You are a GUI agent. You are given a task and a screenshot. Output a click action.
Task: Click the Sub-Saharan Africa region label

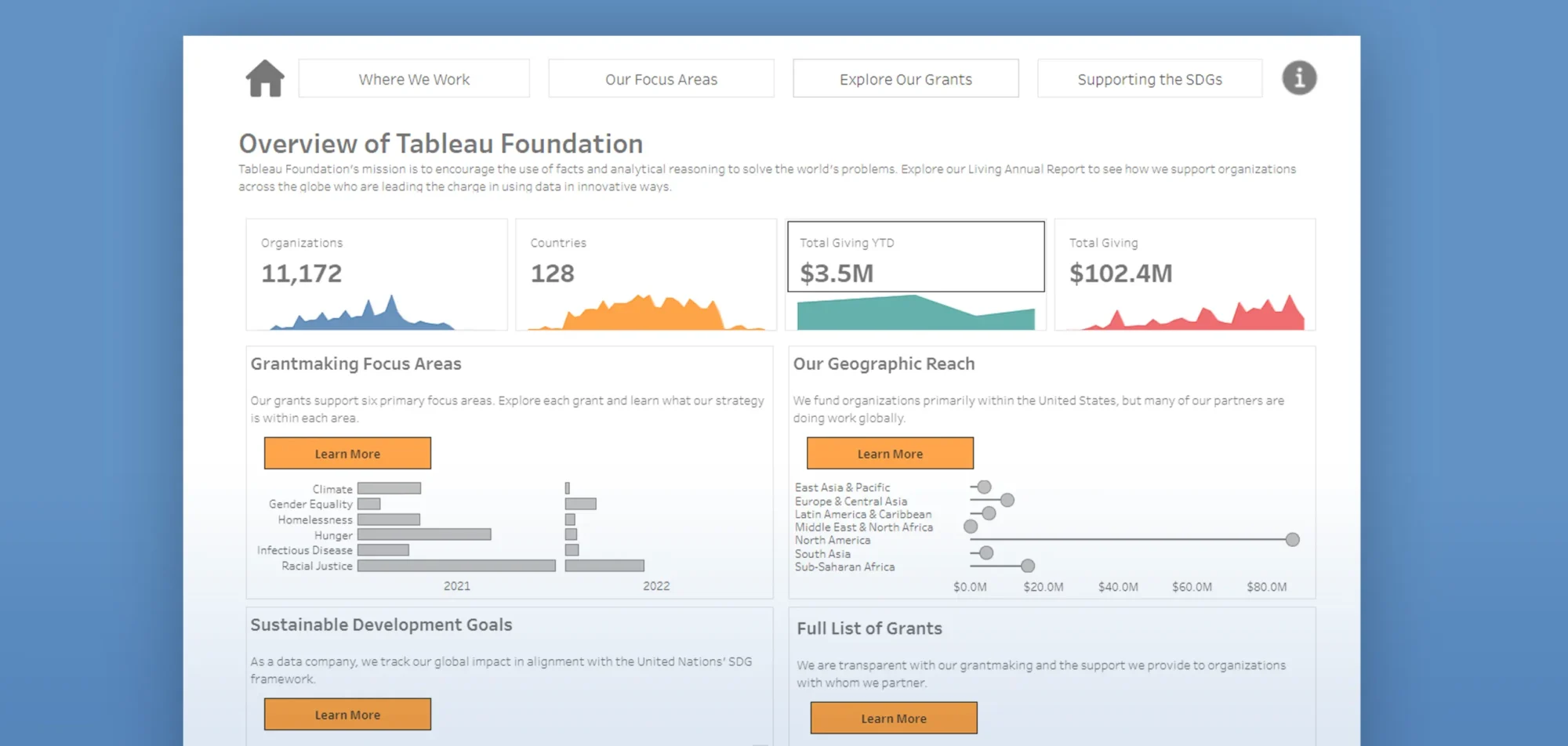click(x=844, y=567)
